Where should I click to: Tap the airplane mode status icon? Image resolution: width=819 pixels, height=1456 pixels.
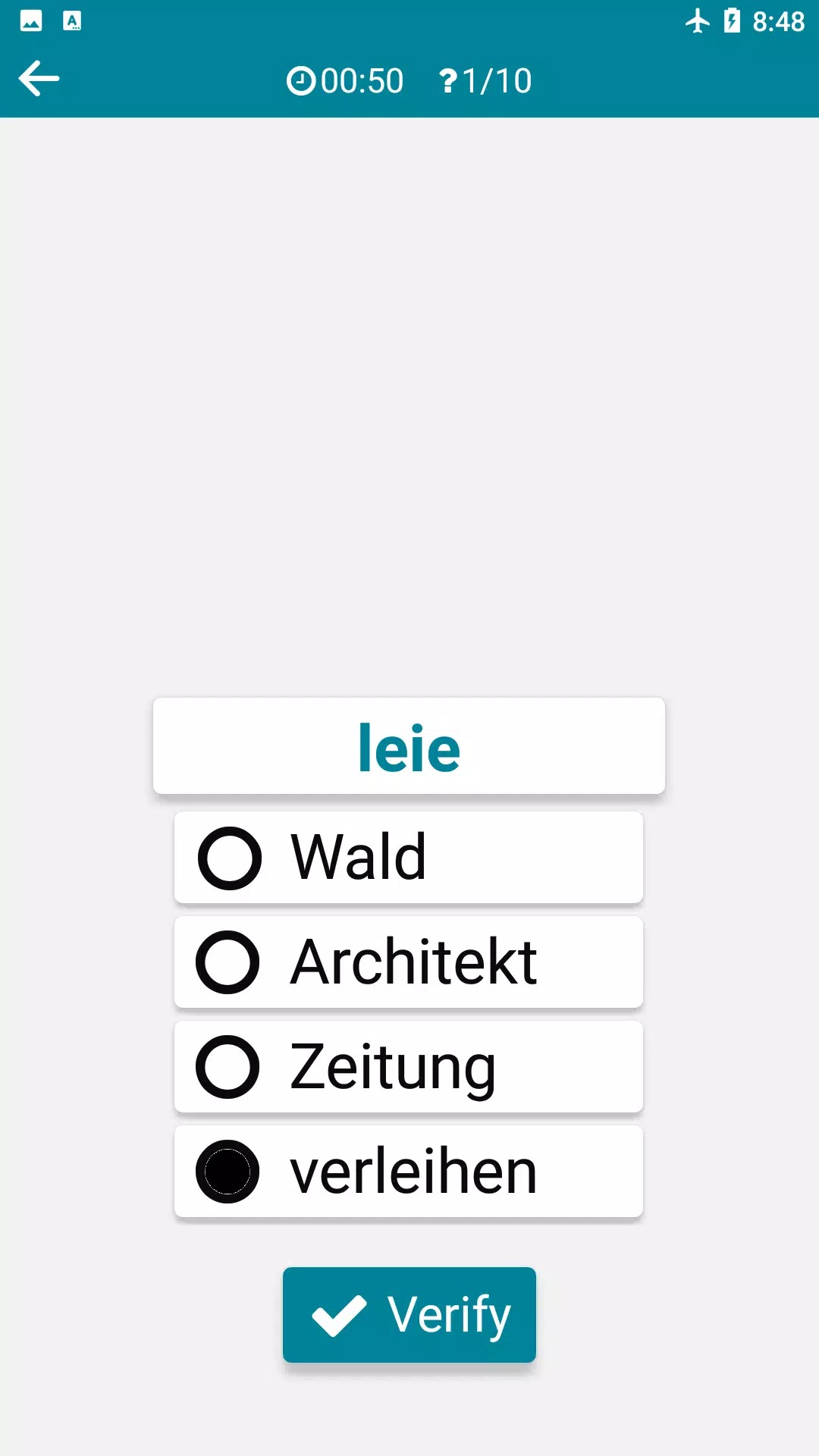coord(697,21)
